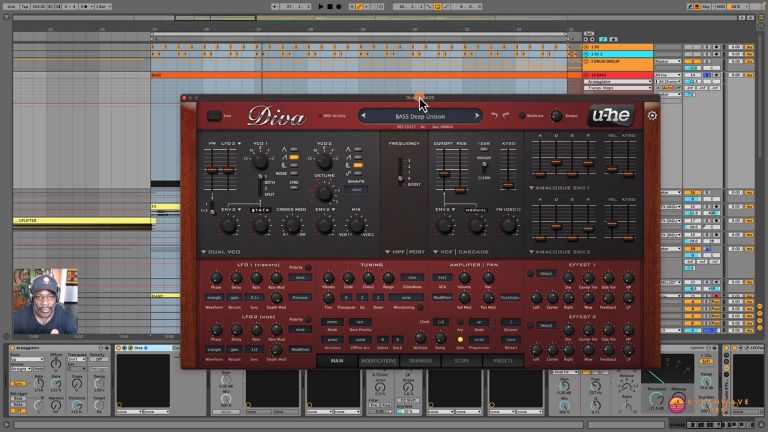The height and width of the screenshot is (432, 768).
Task: Toggle the Microtuning switch in Tuning section
Action: pos(420,307)
